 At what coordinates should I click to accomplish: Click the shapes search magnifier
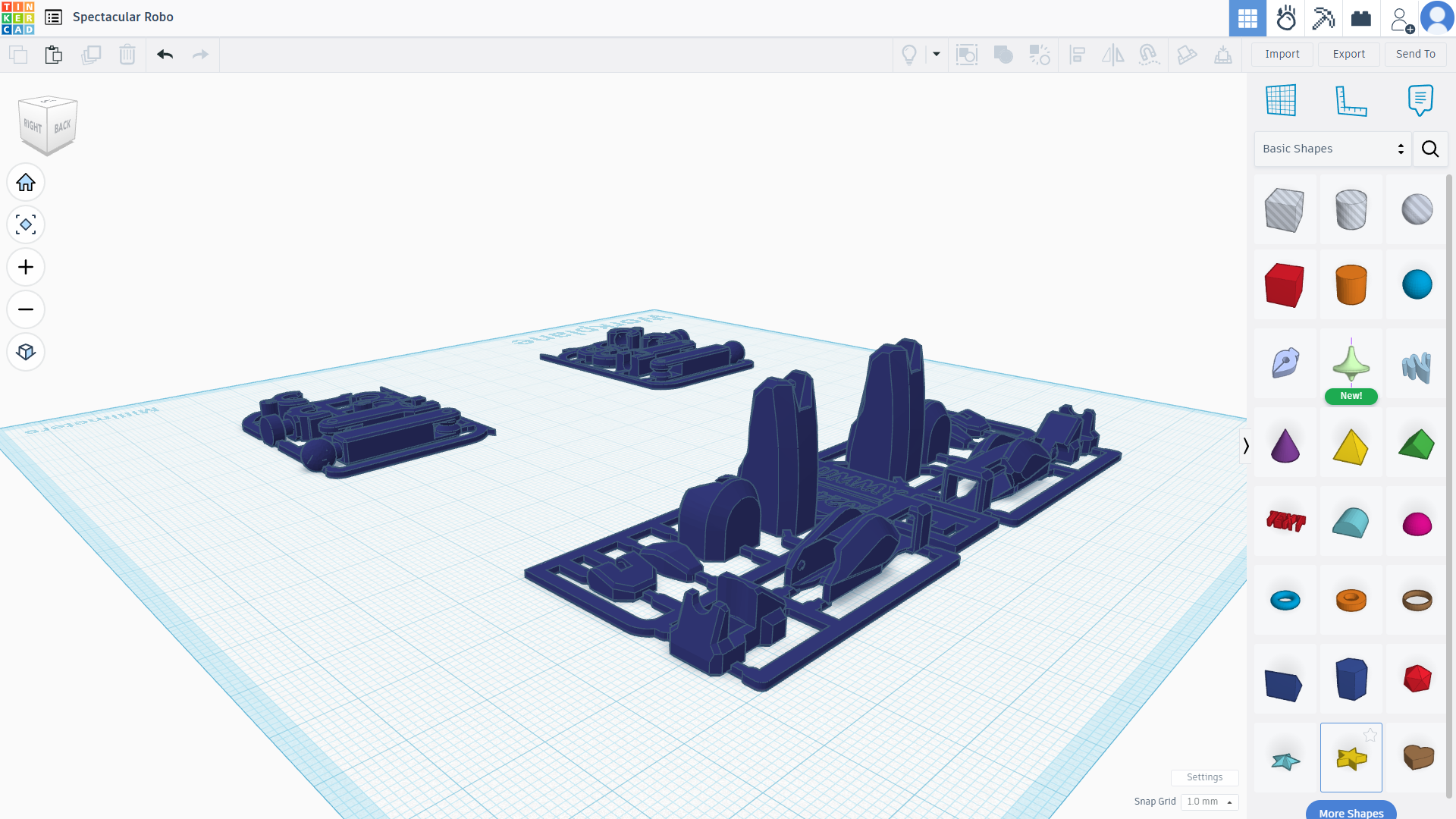(1430, 149)
